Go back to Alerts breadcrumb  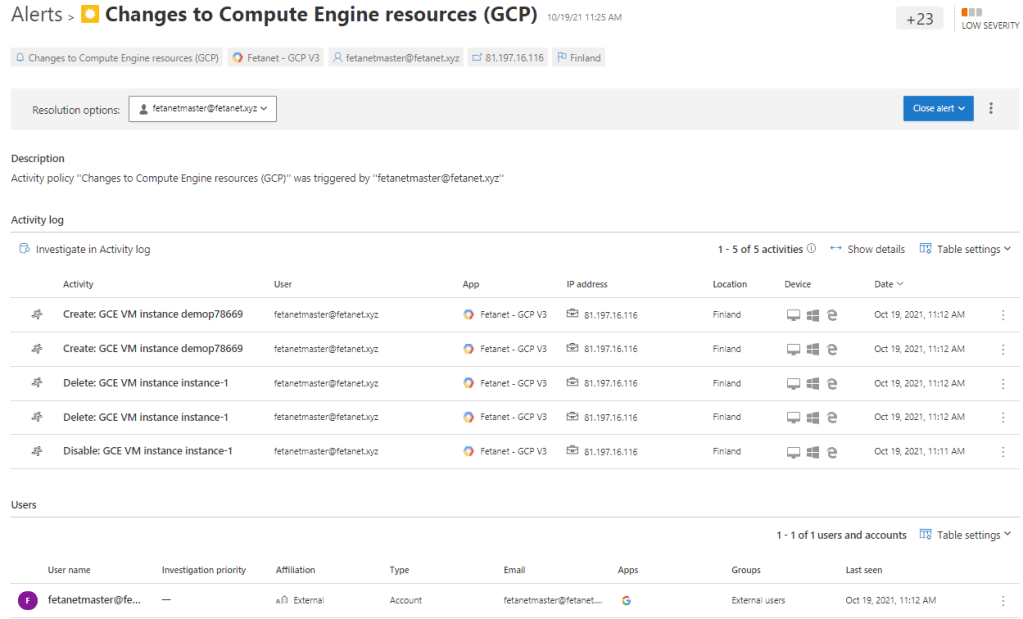tap(37, 15)
